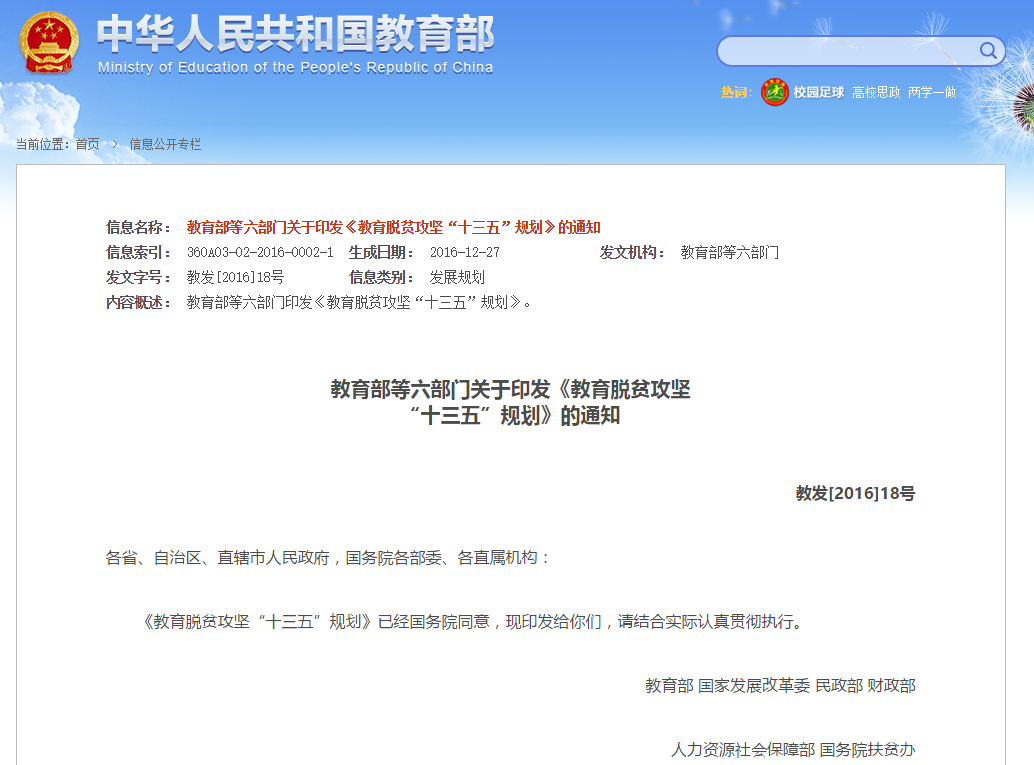Select the index number 360A03-02-2016-0002-1
1034x765 pixels.
coord(260,253)
